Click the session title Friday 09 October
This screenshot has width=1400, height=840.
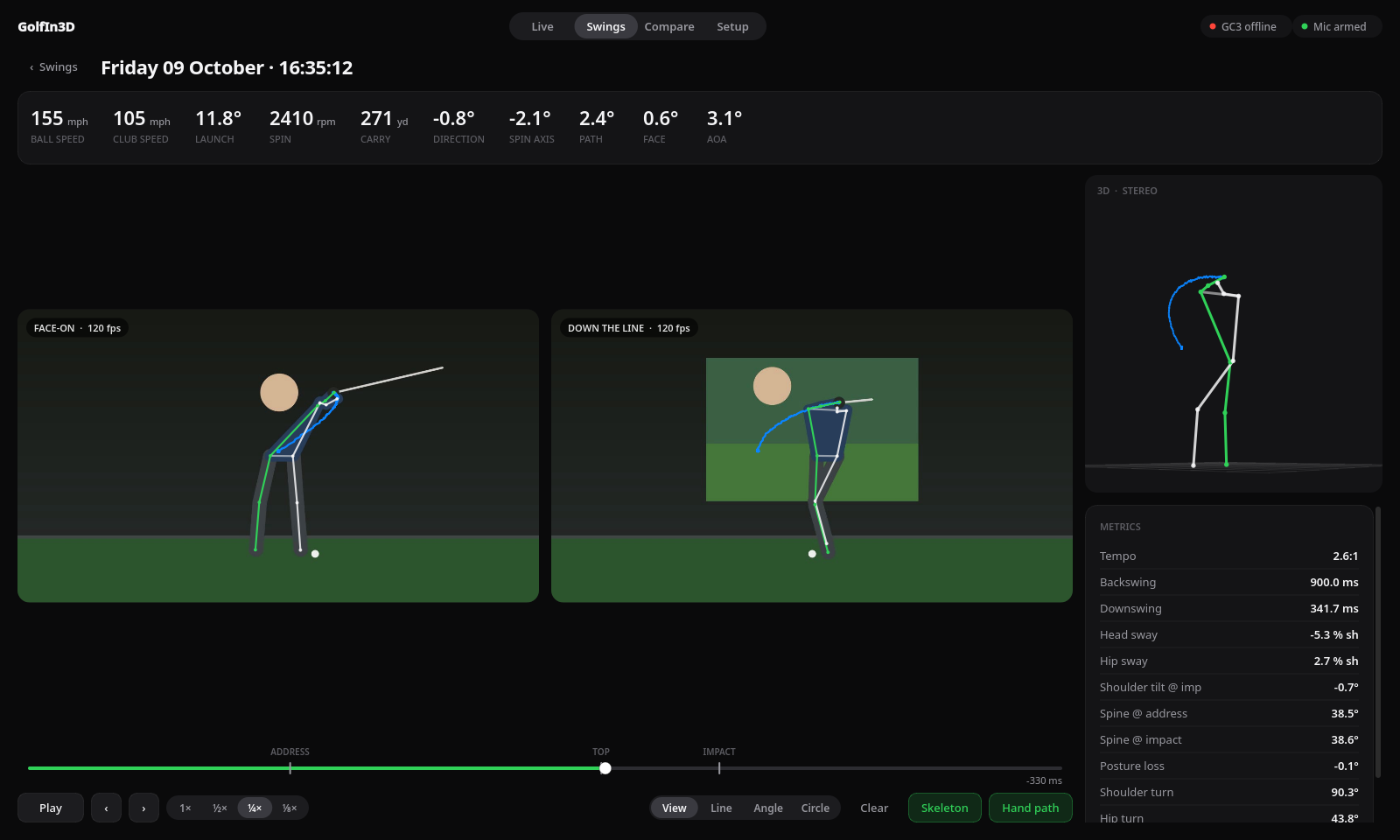click(x=227, y=67)
